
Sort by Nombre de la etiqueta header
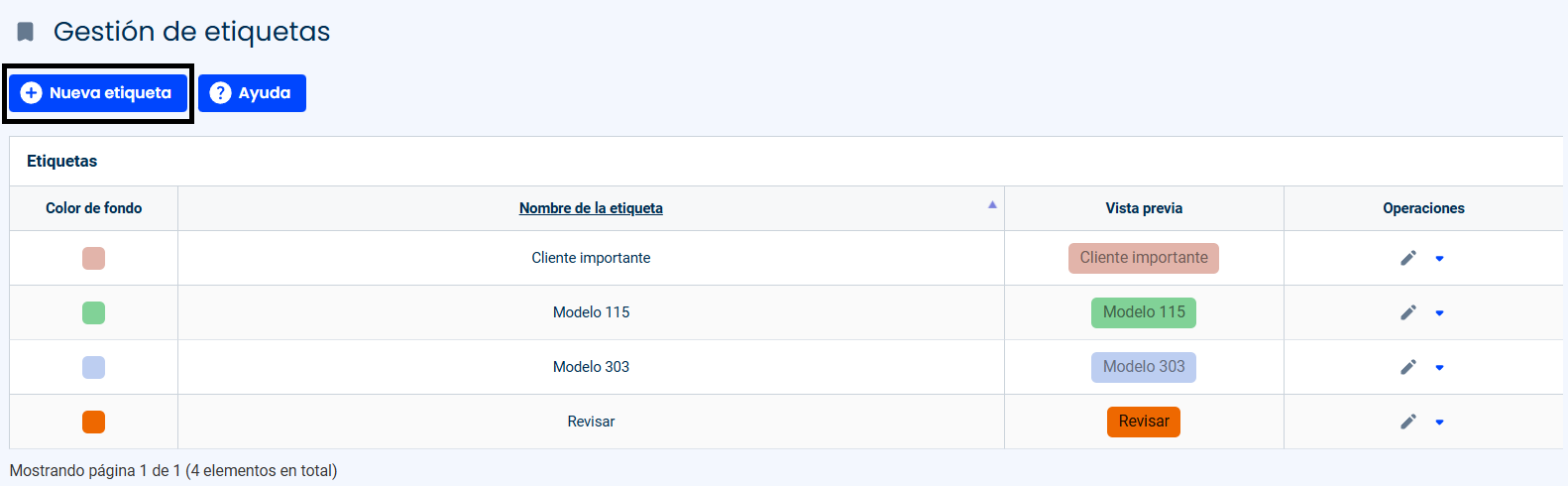tap(591, 208)
